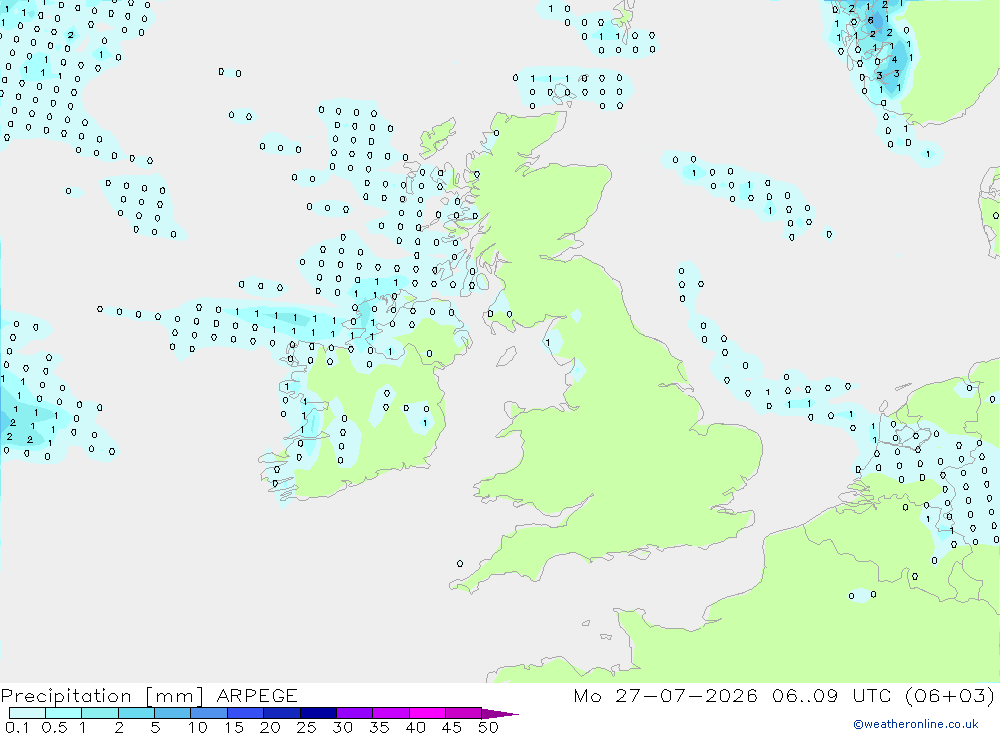
Task: Pick the 25–30 mm legend color swatch
Action: tap(318, 713)
